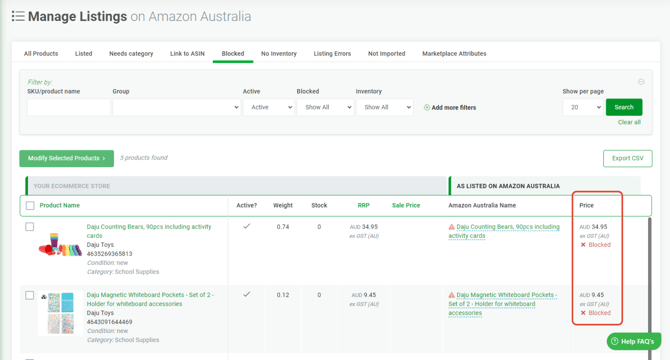670x360 pixels.
Task: Click the Manage Listings list icon
Action: pos(18,17)
